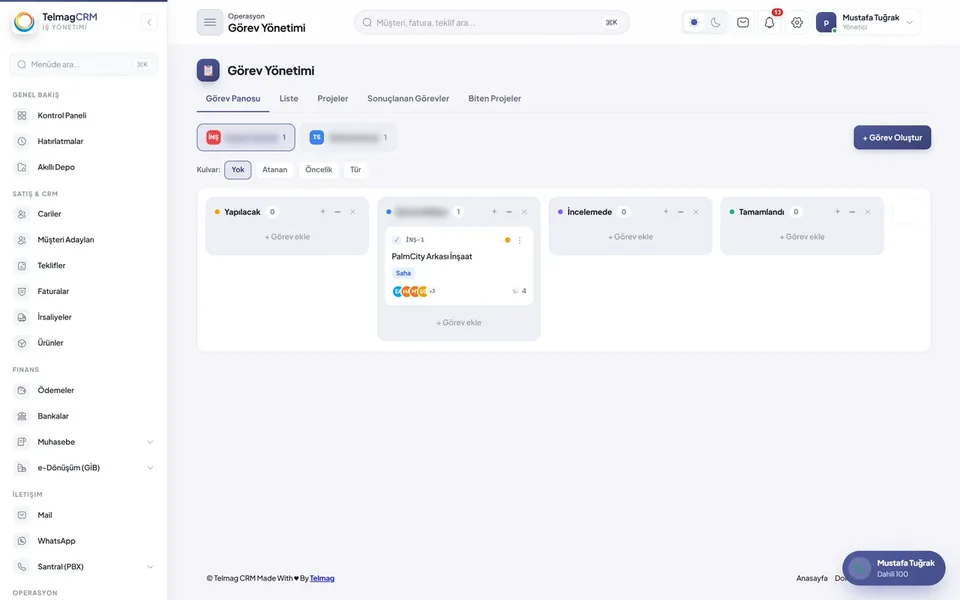Focus the Menüde ara sidebar search field
Viewport: 960px width, 600px height.
84,64
